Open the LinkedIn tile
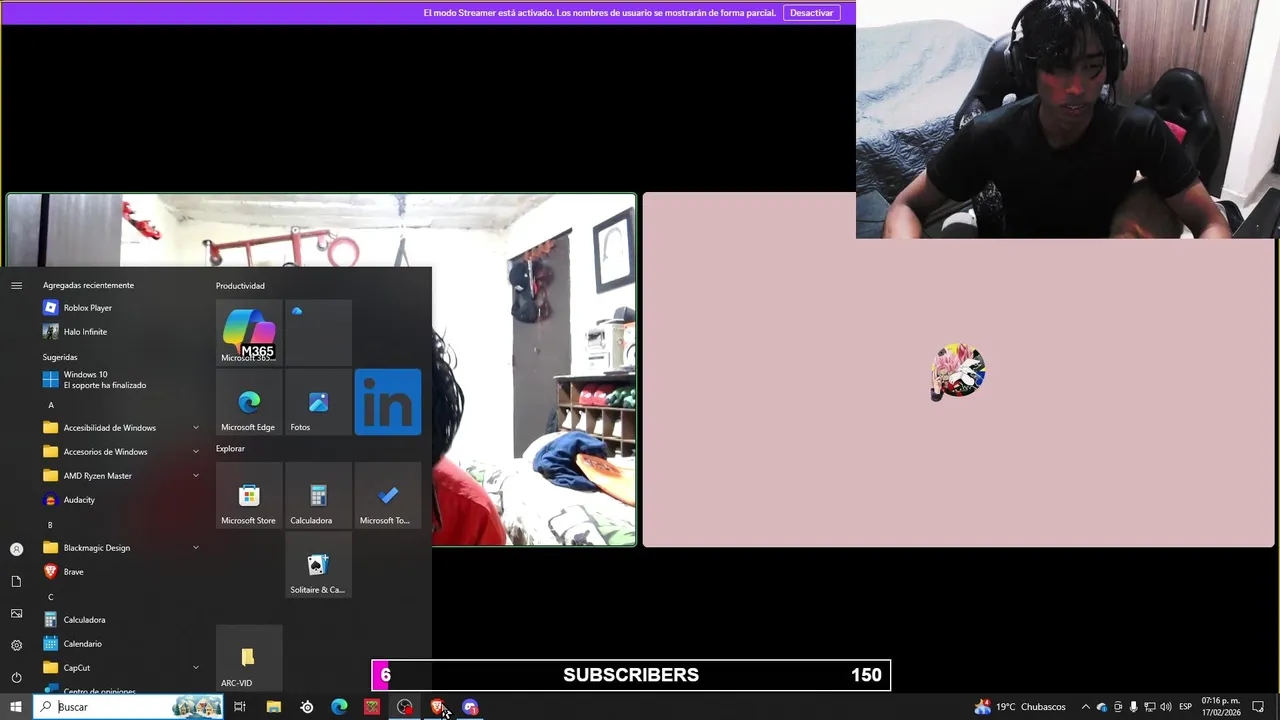This screenshot has width=1280, height=720. (x=388, y=402)
